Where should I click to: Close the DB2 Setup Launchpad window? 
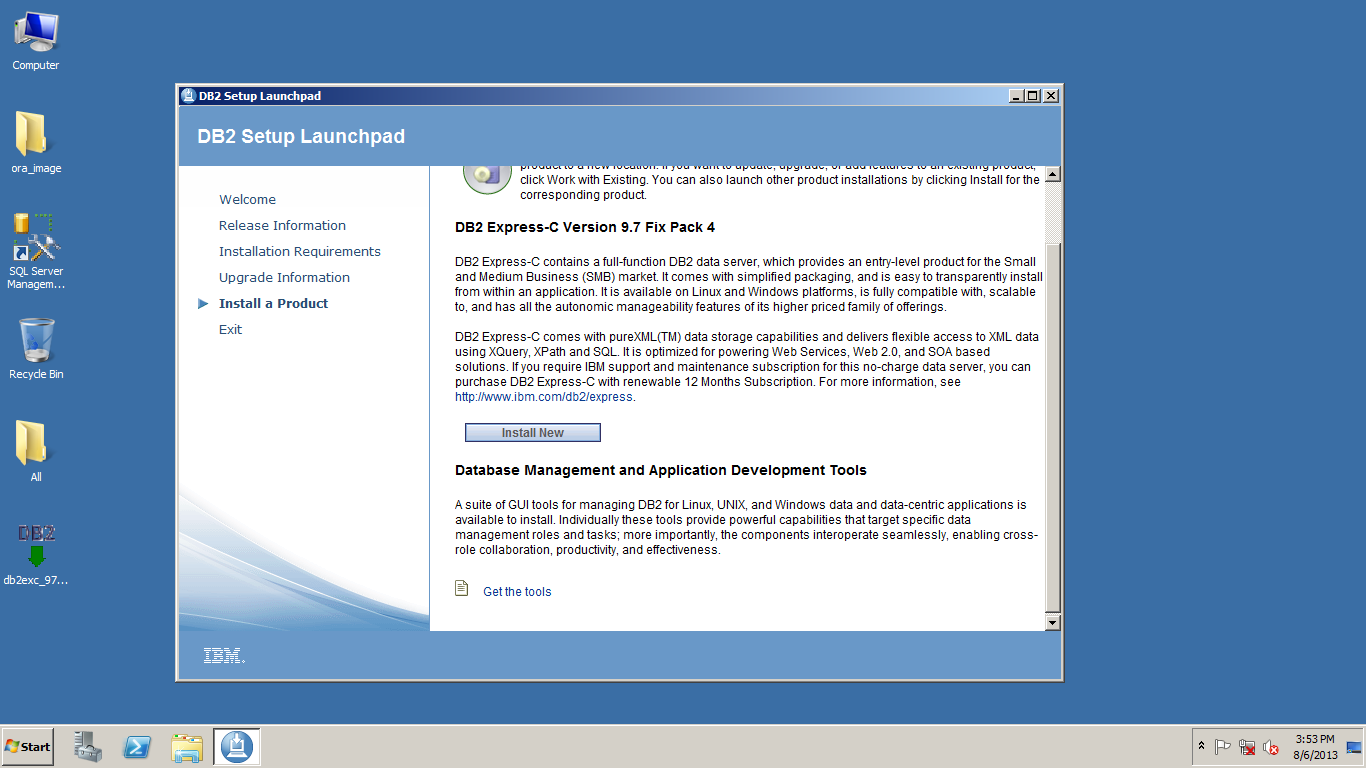[x=1050, y=96]
